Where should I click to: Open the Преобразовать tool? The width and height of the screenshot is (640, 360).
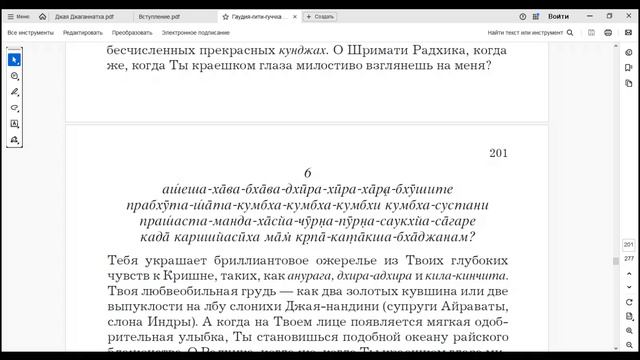pyautogui.click(x=132, y=33)
